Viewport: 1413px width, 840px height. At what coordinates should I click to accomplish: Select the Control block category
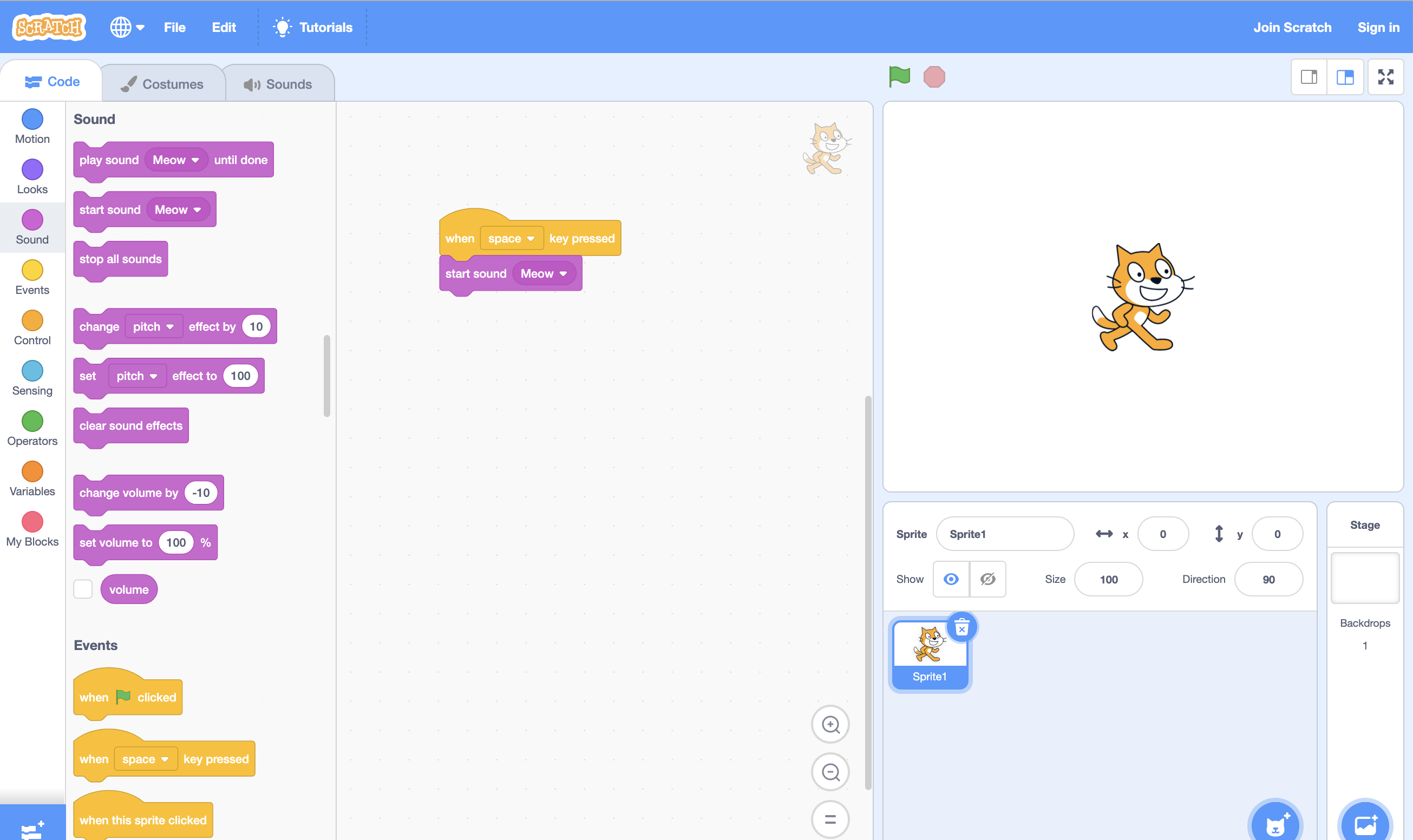(32, 329)
